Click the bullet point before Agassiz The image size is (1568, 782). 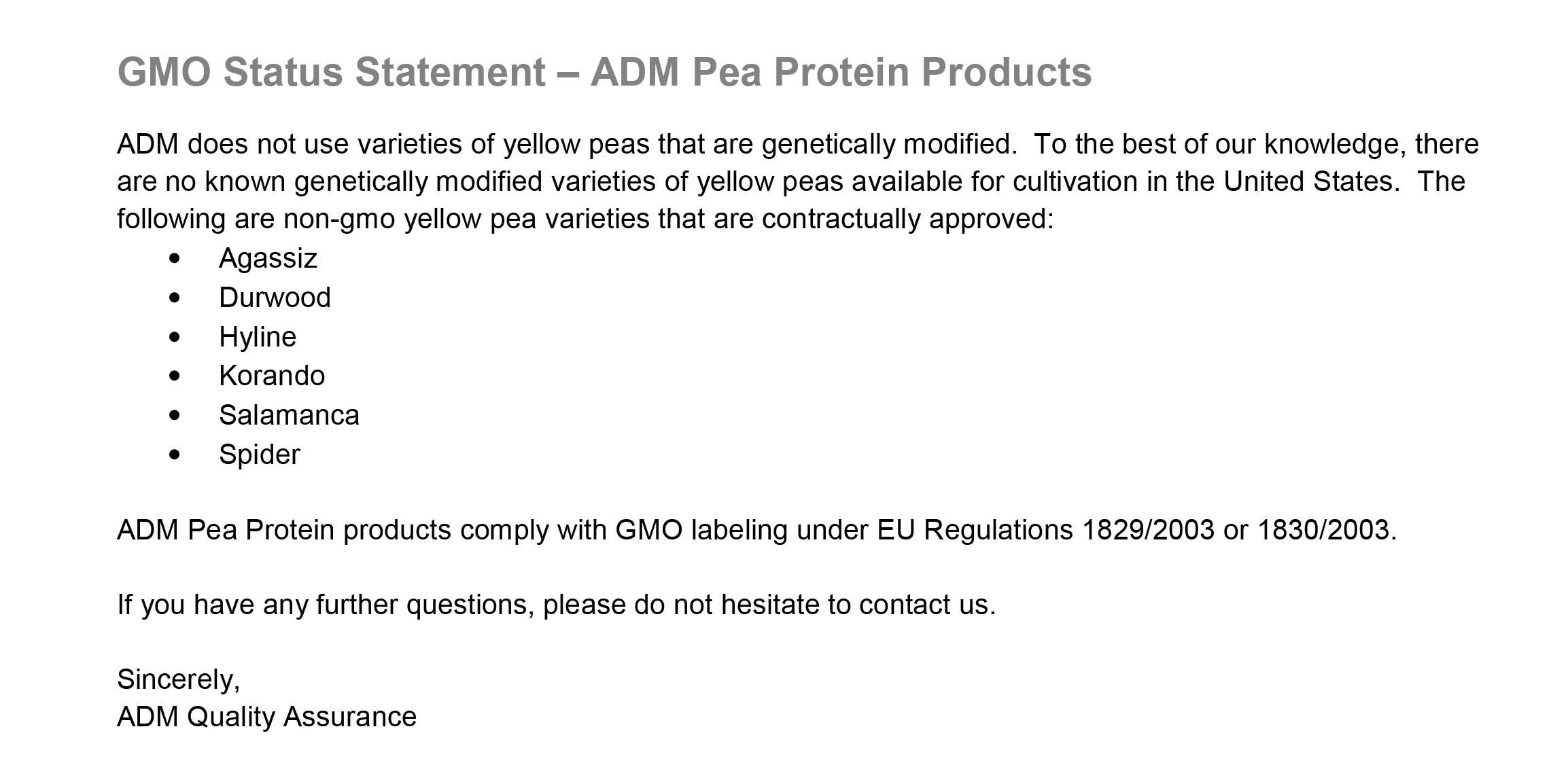tap(175, 258)
